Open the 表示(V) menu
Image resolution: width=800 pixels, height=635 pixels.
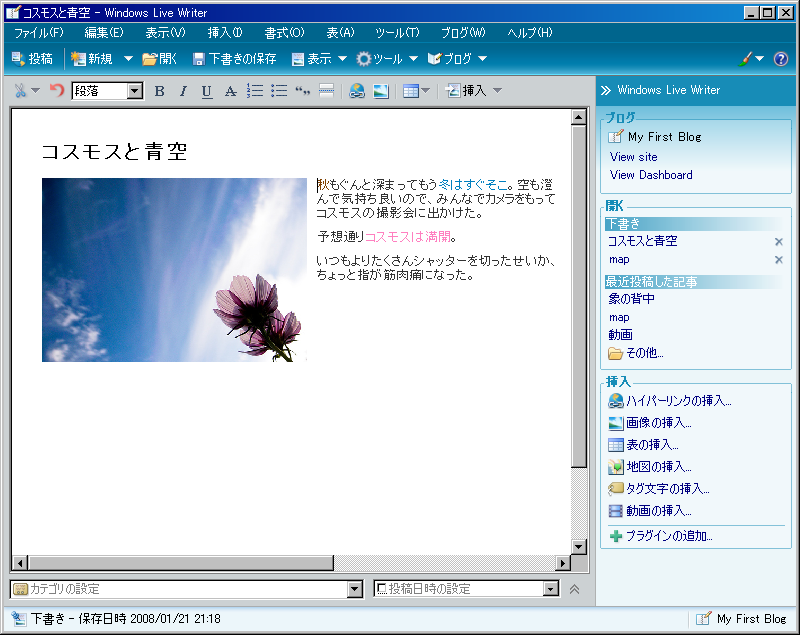[x=165, y=33]
